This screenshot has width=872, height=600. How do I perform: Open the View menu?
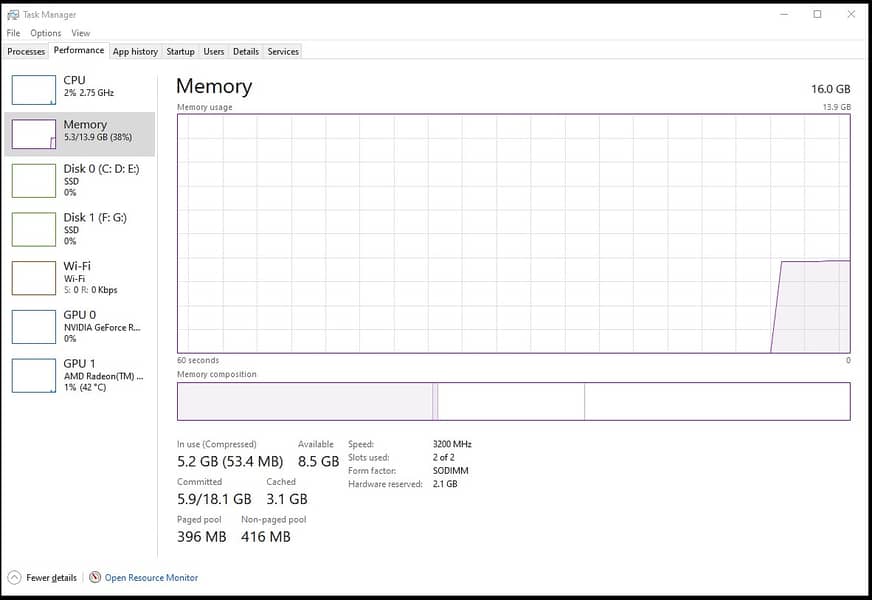80,33
